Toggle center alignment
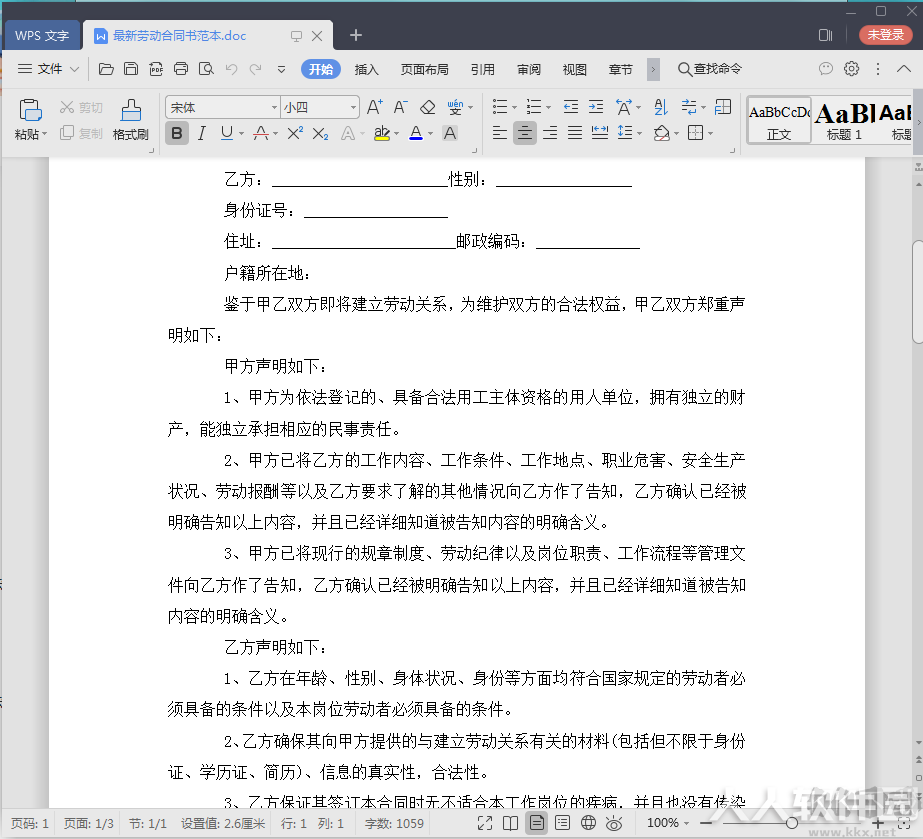 coord(524,133)
